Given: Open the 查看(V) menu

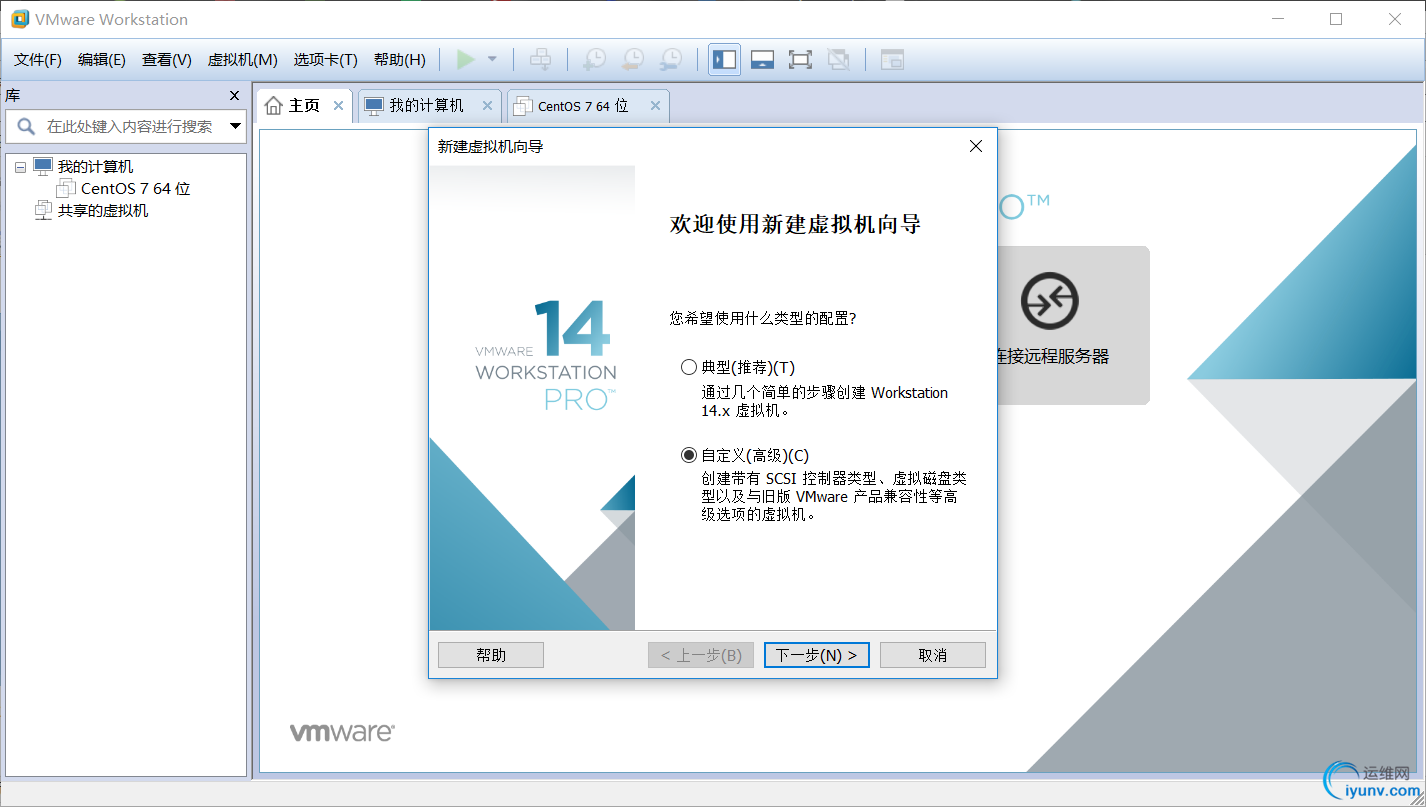Looking at the screenshot, I should 167,60.
